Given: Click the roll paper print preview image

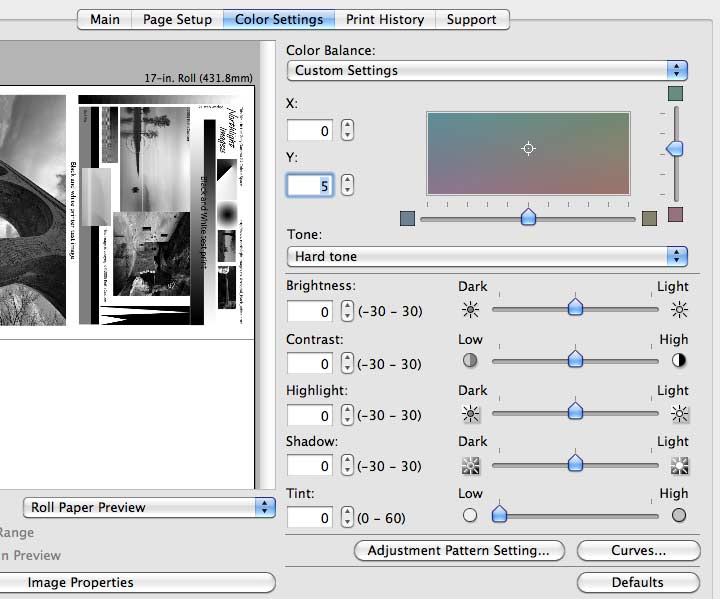Looking at the screenshot, I should (127, 212).
